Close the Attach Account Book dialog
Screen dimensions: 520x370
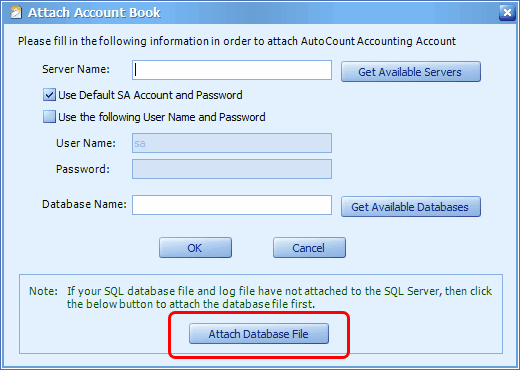pos(507,13)
